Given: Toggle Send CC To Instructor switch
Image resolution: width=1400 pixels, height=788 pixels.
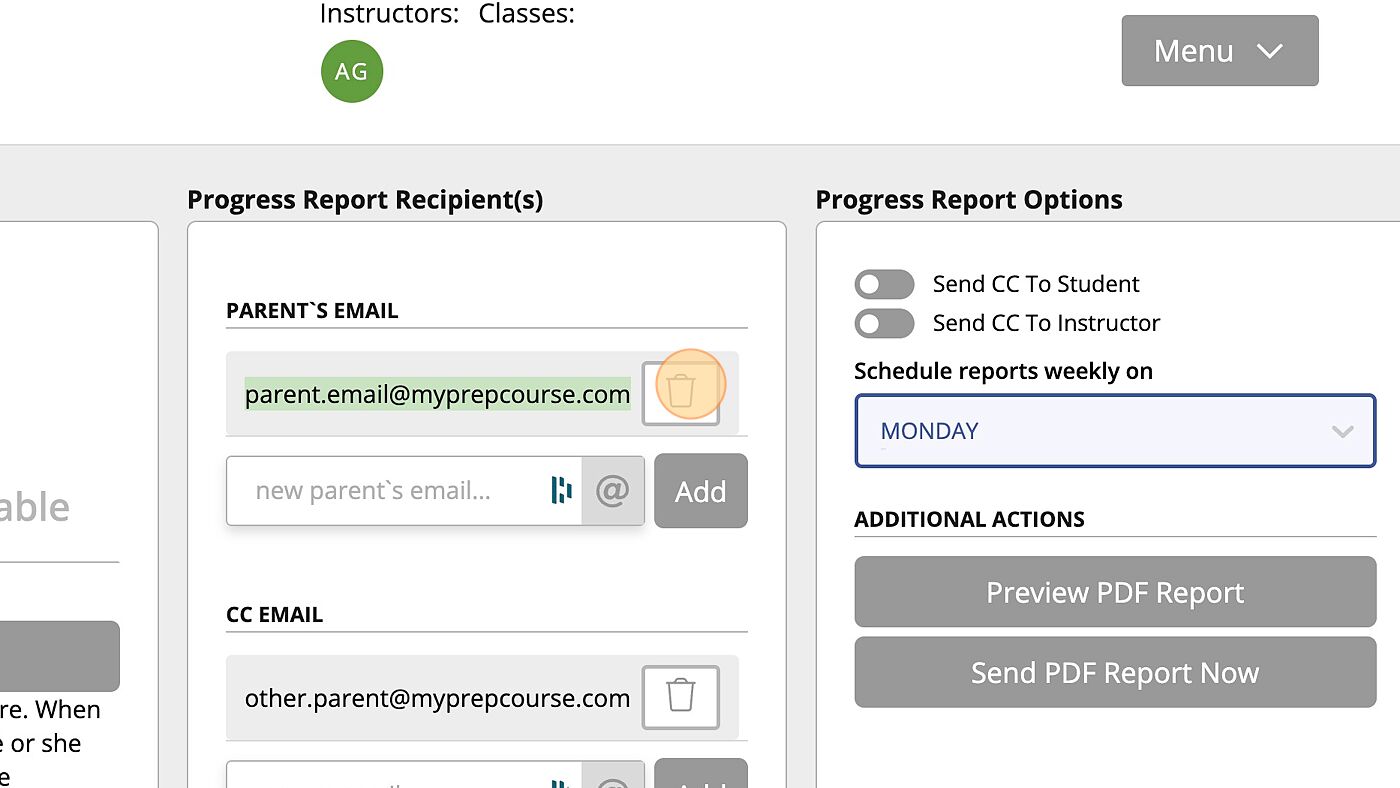Looking at the screenshot, I should coord(884,323).
